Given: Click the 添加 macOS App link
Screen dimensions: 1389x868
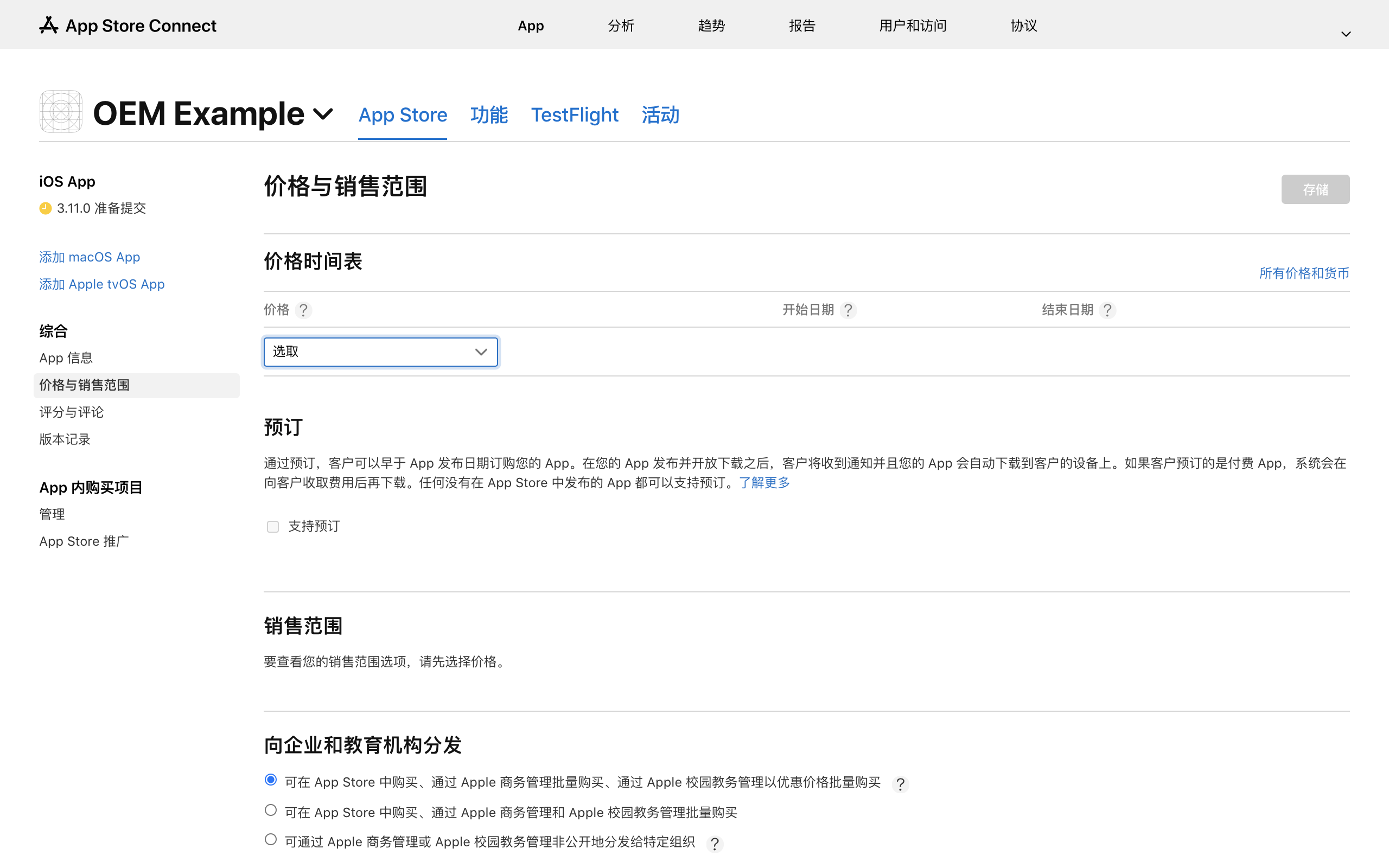Looking at the screenshot, I should (90, 257).
